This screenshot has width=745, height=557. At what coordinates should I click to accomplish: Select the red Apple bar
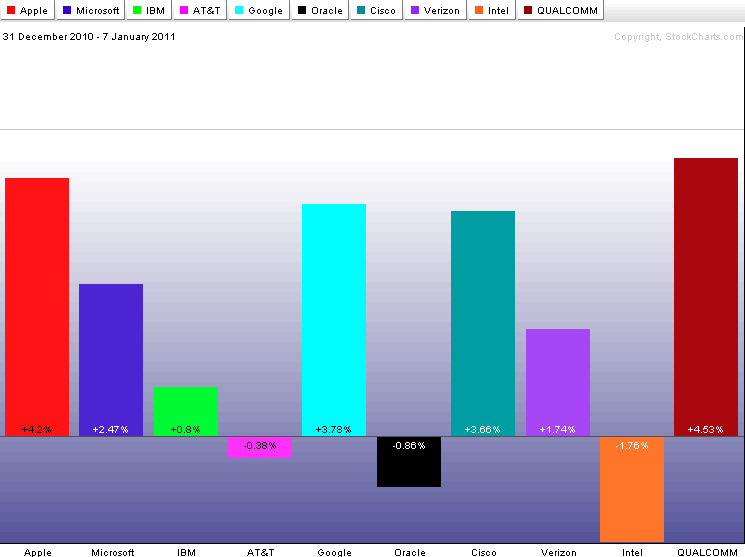37,307
